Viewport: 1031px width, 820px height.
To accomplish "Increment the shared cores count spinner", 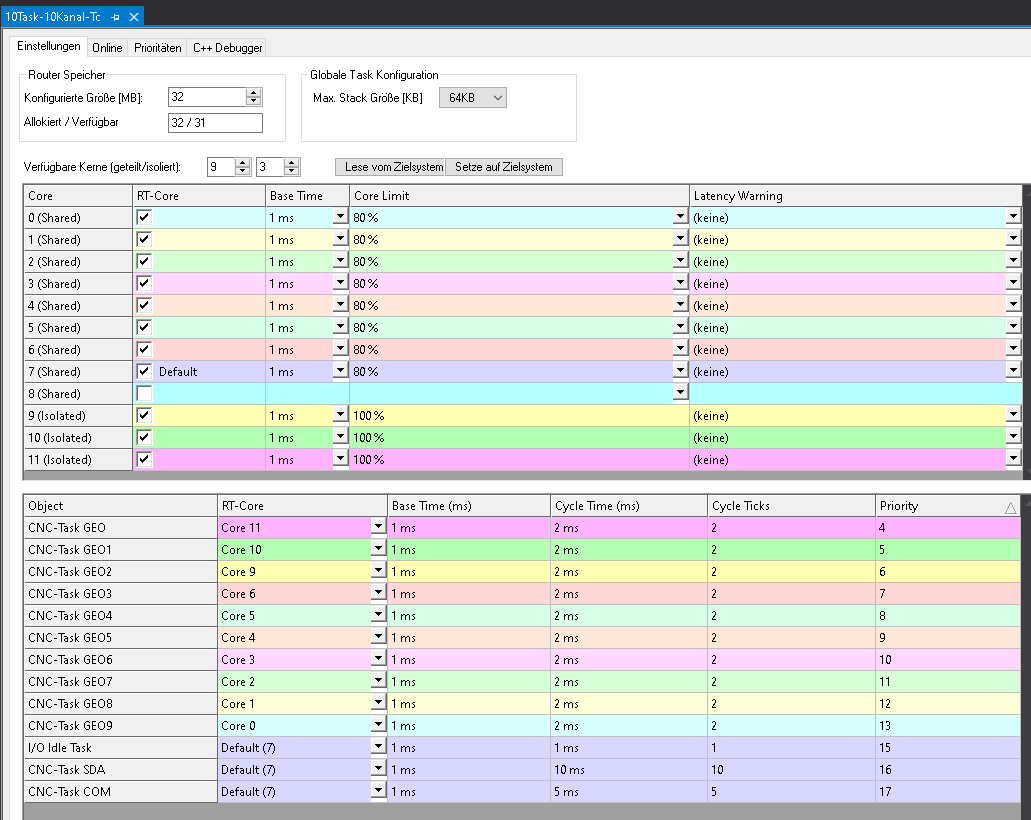I will pos(242,163).
